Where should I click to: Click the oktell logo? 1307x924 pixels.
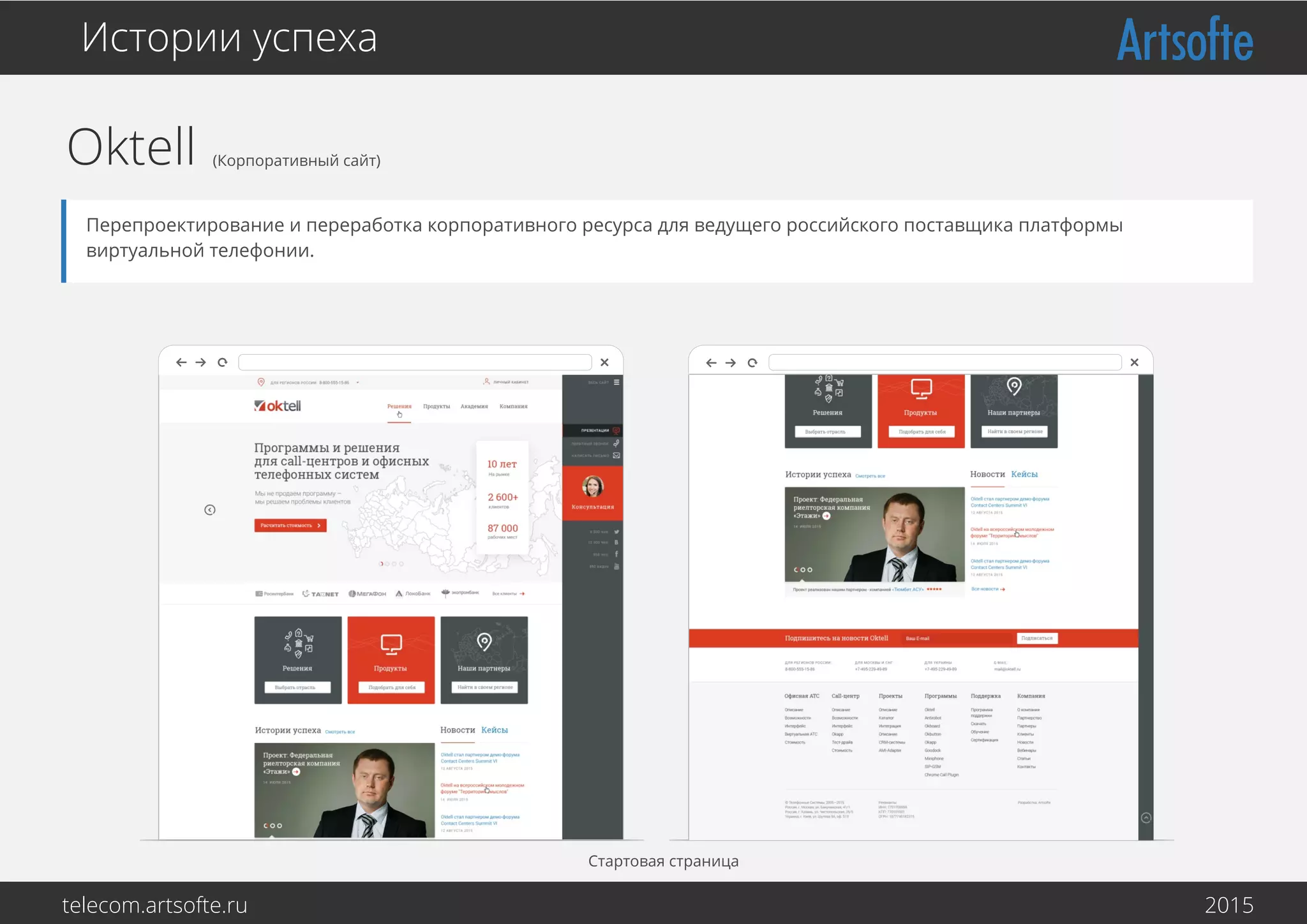278,406
